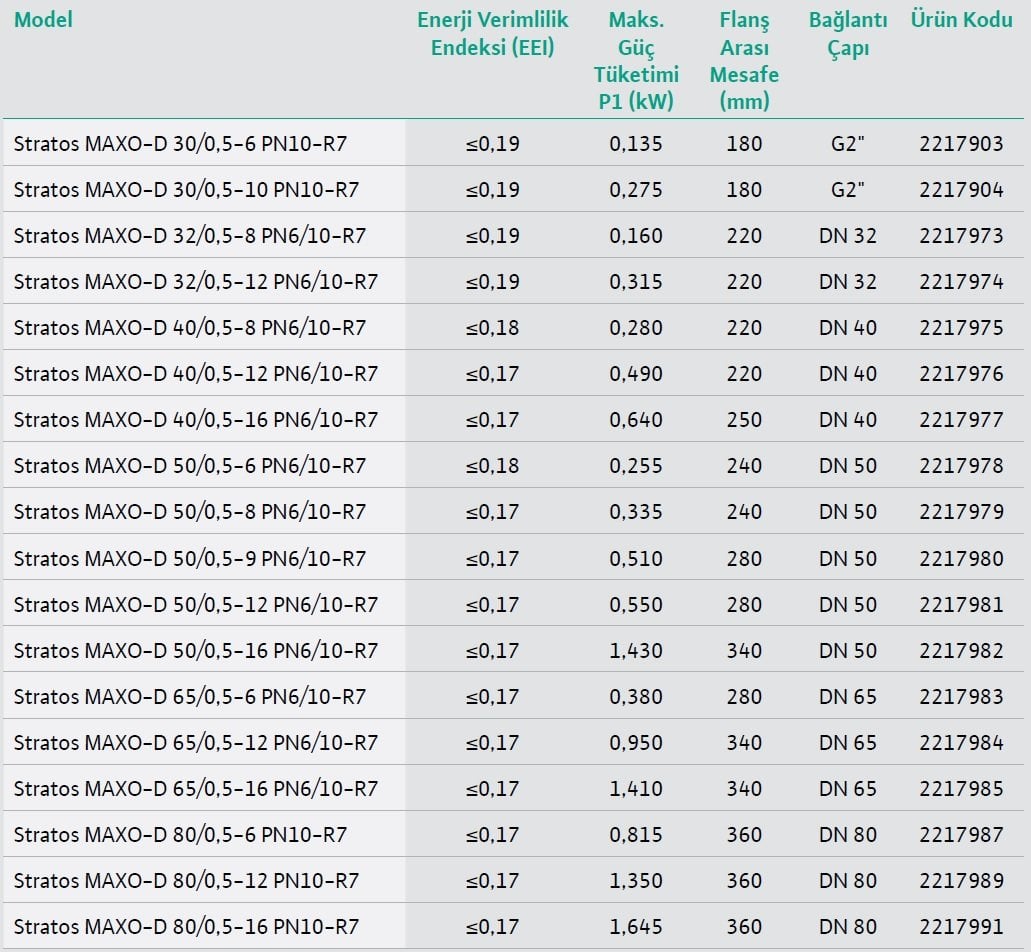Click the Enerji Verimlilik Endeksi (EEI) header
1031x952 pixels.
coord(492,34)
